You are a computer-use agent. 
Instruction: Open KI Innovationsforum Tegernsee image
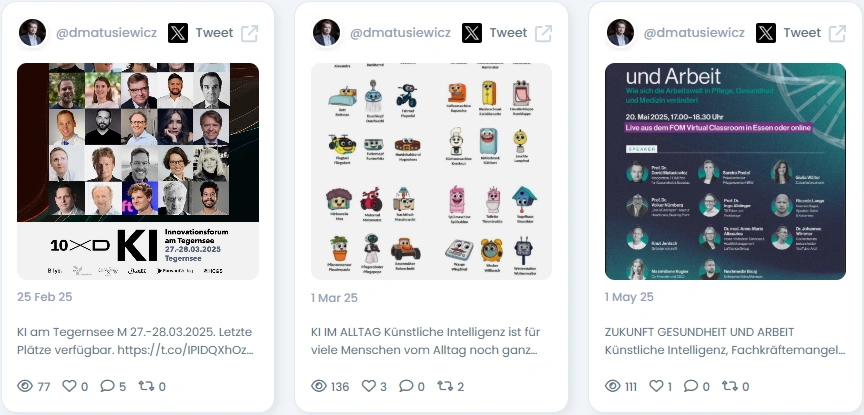click(138, 171)
